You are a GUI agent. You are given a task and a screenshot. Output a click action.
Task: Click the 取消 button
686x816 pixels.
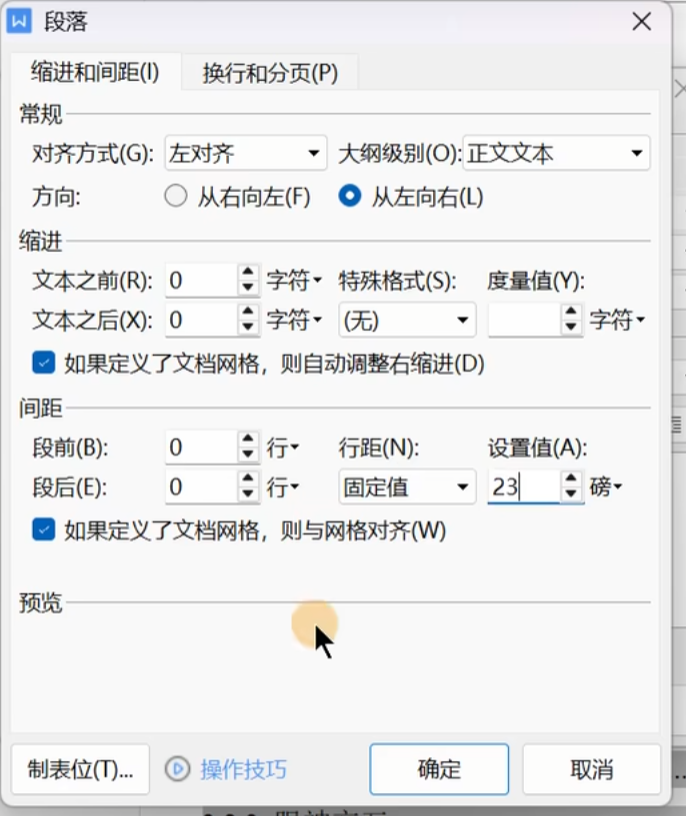(x=592, y=769)
